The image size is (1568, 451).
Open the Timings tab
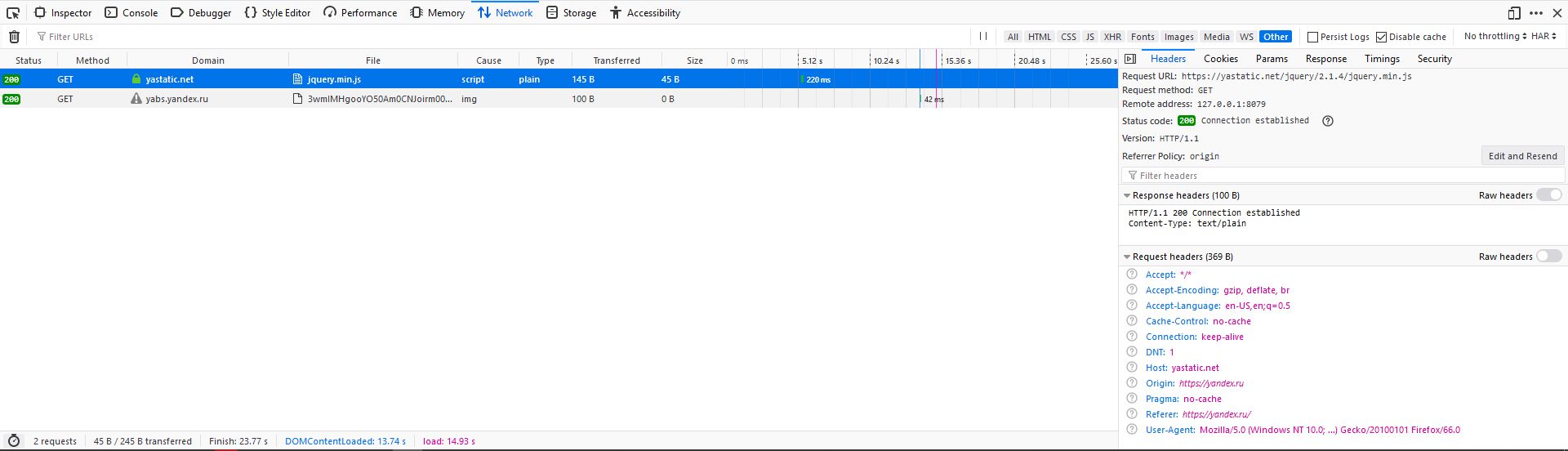tap(1382, 59)
